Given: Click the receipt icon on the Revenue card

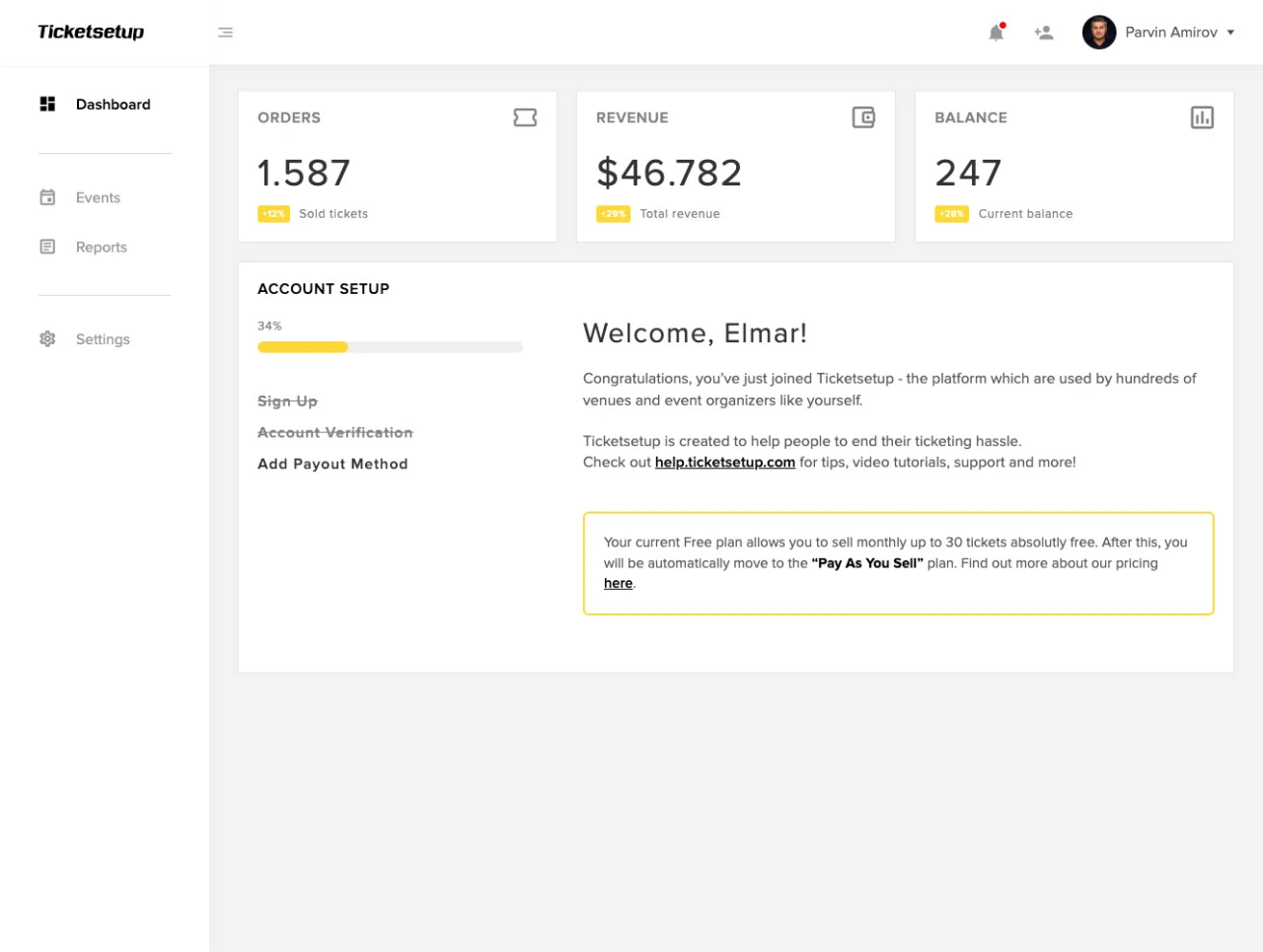Looking at the screenshot, I should pyautogui.click(x=863, y=117).
